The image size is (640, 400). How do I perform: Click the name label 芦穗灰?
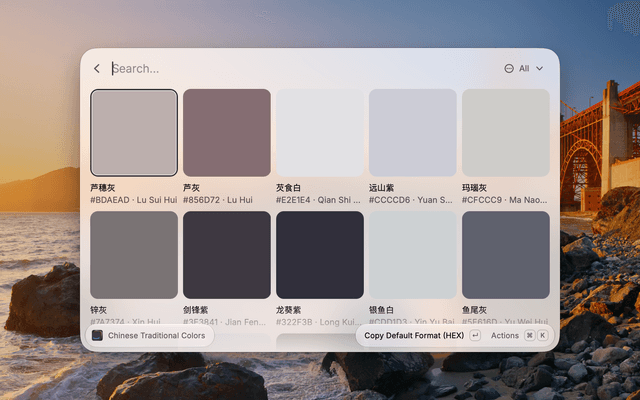[102, 188]
